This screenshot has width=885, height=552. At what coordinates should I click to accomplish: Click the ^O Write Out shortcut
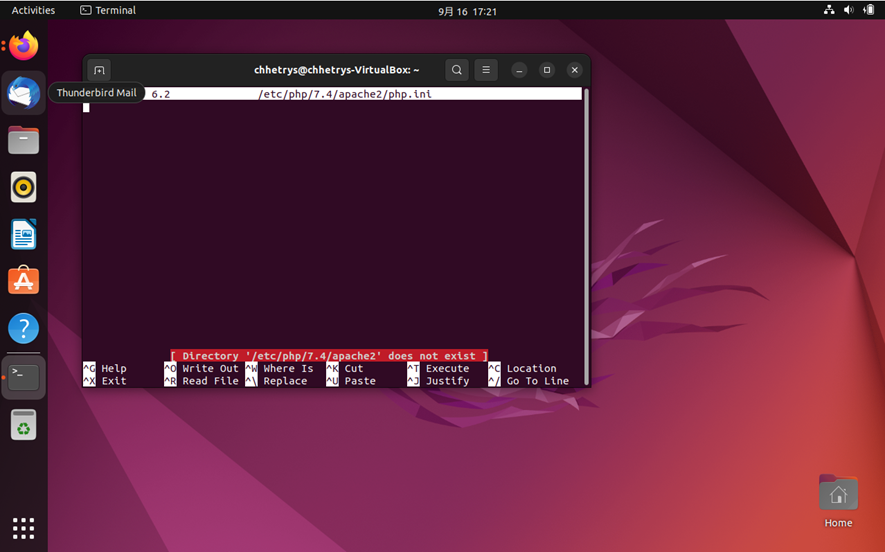201,369
